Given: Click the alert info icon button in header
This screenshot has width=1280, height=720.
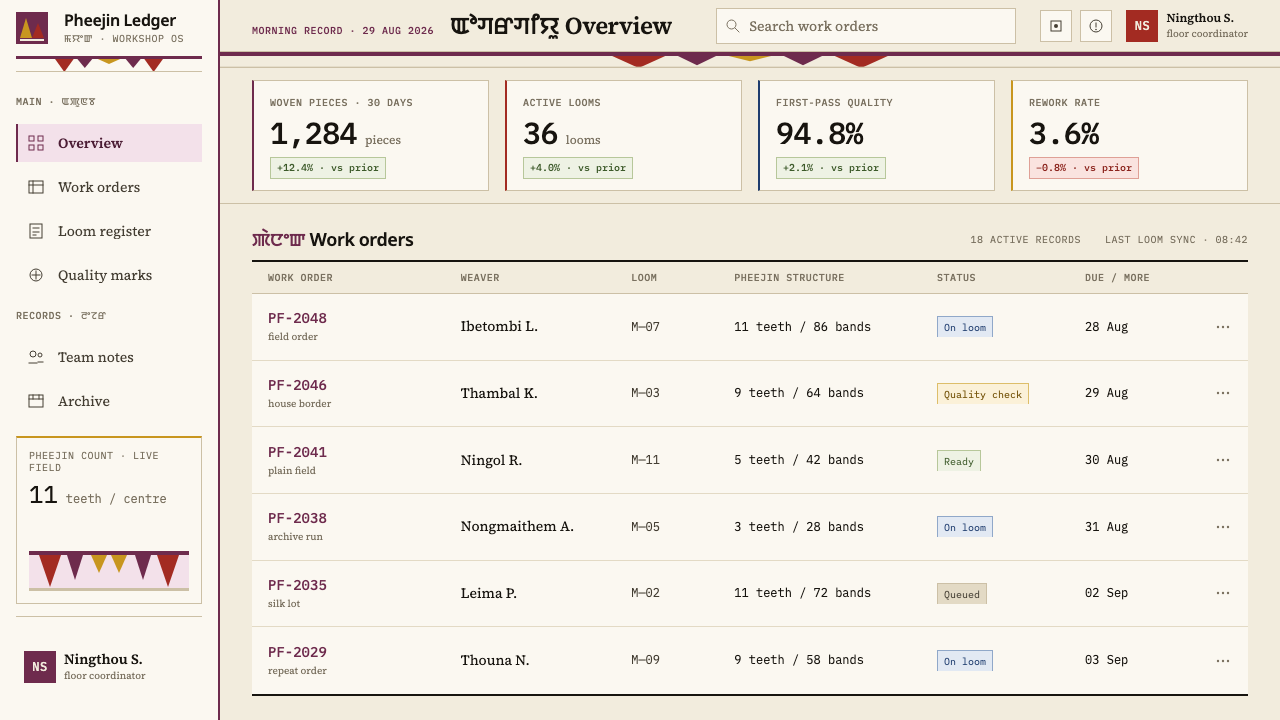Looking at the screenshot, I should 1096,26.
